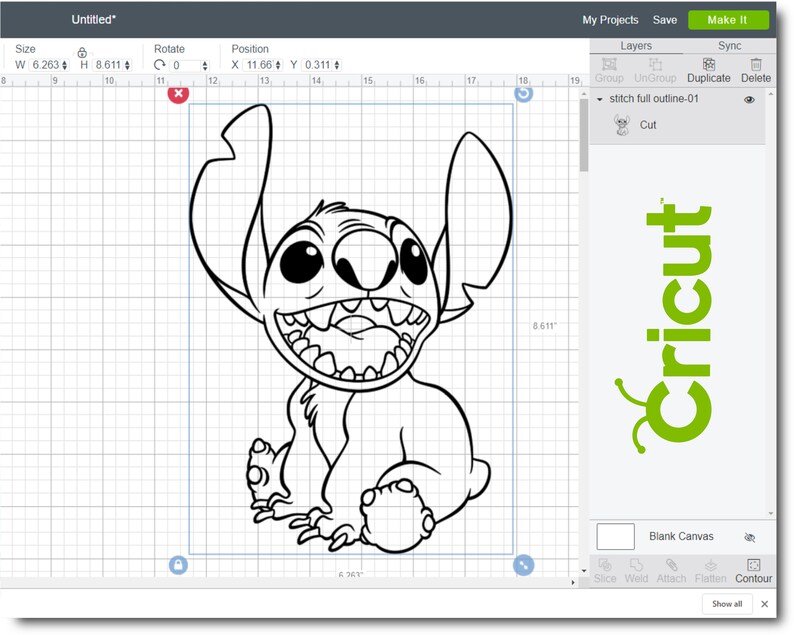Click the Flatten tool
This screenshot has height=635, width=794.
click(x=710, y=571)
